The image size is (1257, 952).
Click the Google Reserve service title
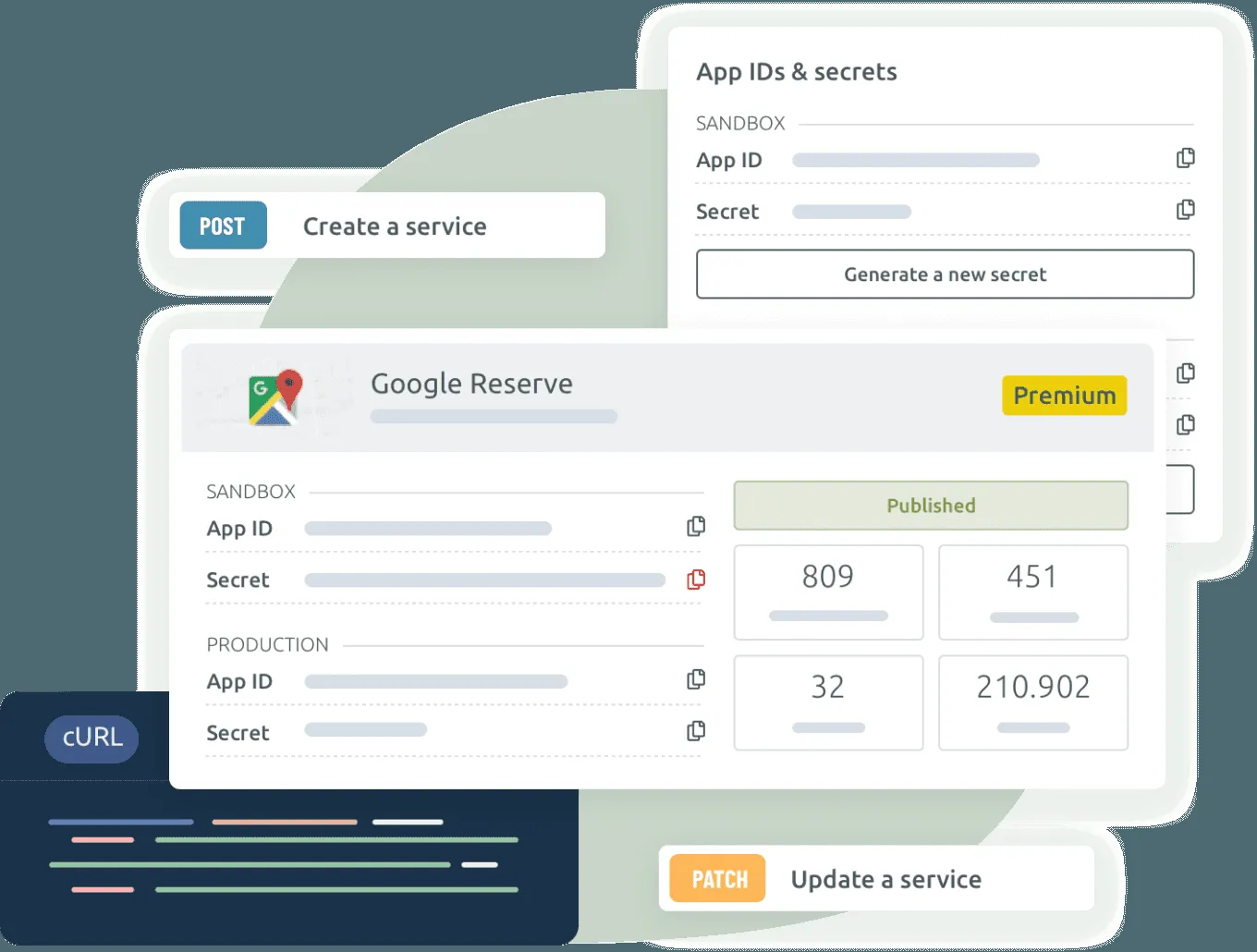[x=471, y=384]
